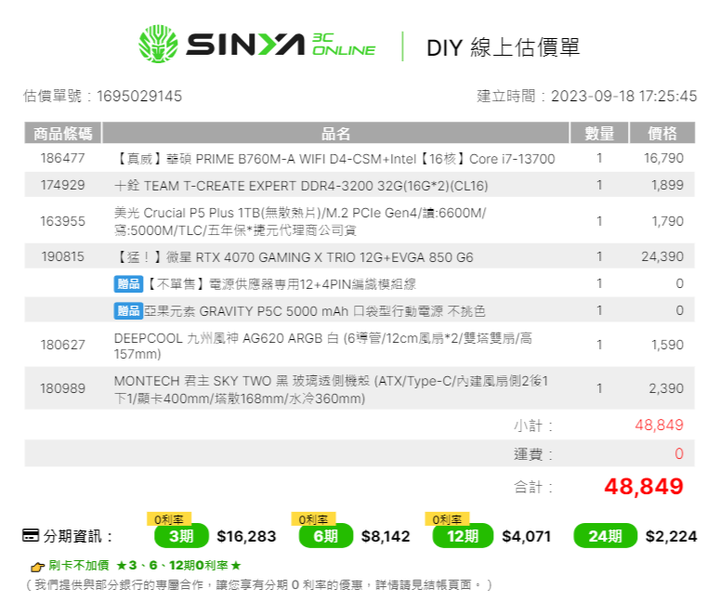Click the $16,283 installment amount

tap(247, 536)
